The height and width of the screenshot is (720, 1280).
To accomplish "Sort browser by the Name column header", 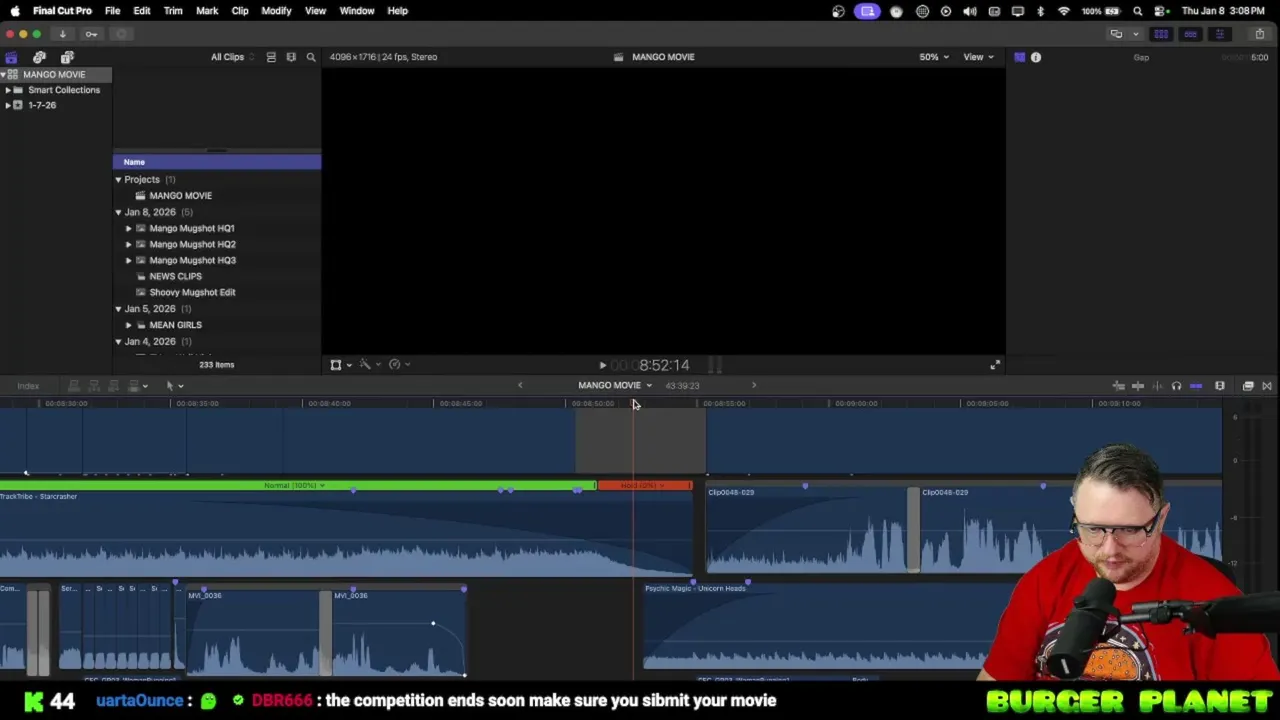I will pos(217,162).
